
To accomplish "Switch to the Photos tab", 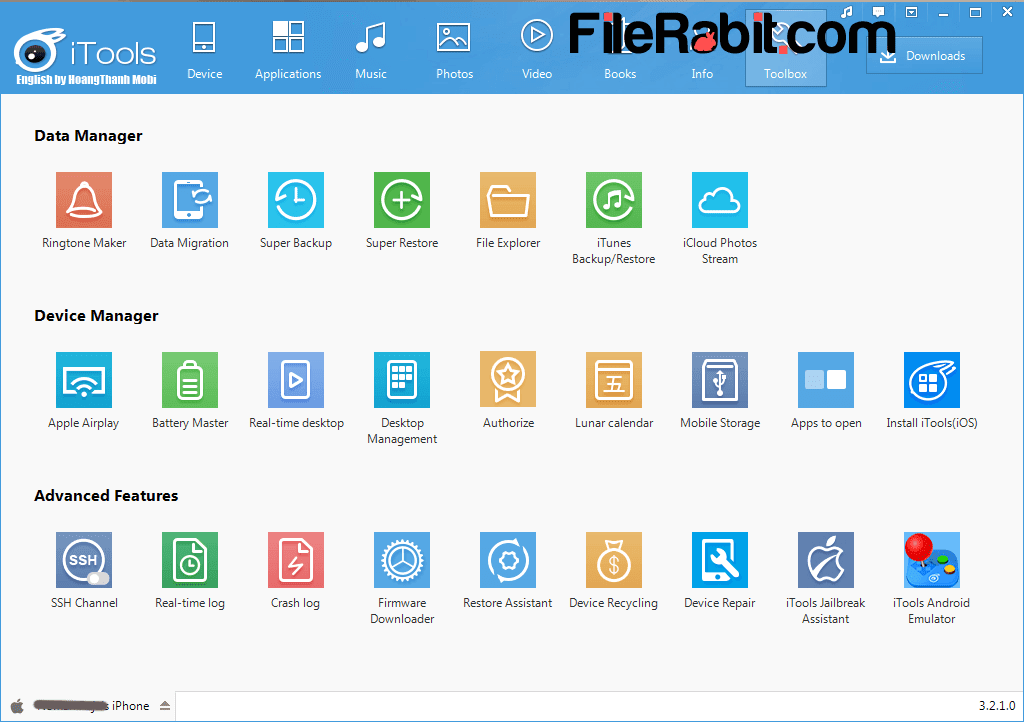I will 454,50.
